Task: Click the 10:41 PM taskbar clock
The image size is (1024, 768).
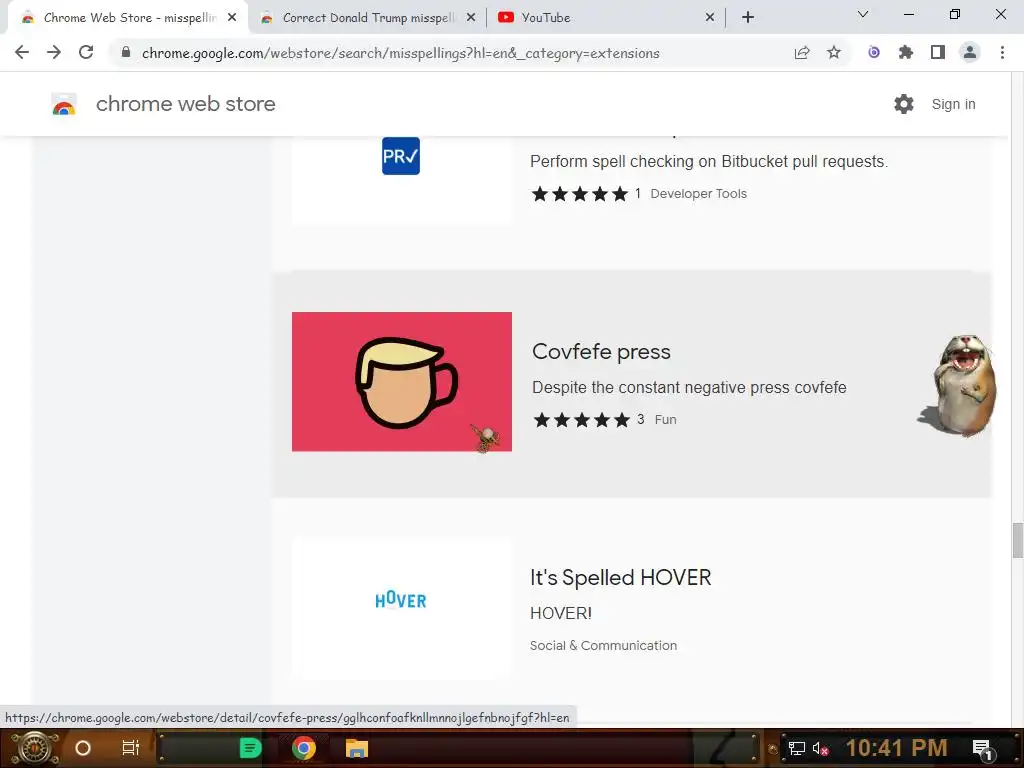Action: pos(897,748)
